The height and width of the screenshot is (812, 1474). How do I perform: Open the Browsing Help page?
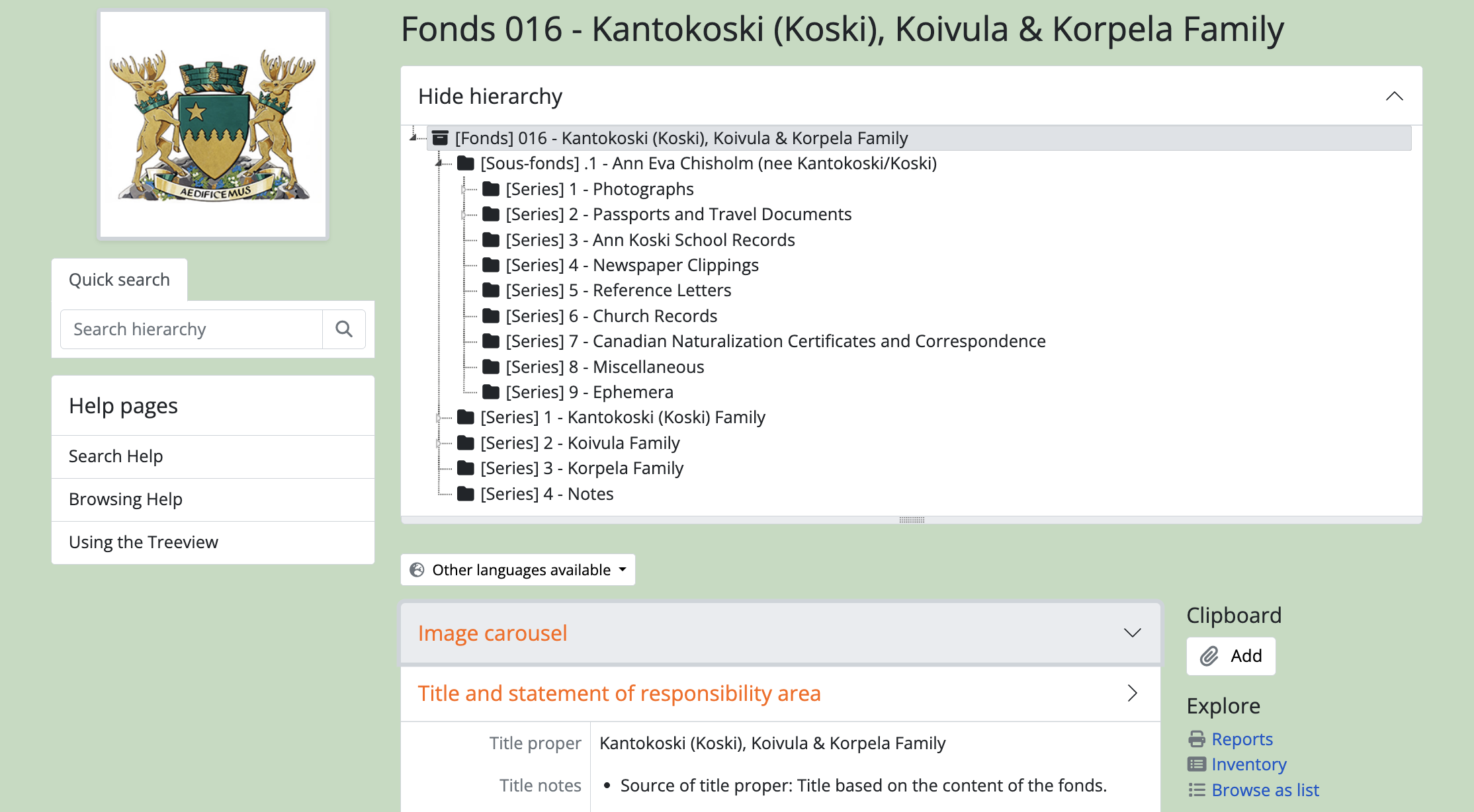coord(126,499)
